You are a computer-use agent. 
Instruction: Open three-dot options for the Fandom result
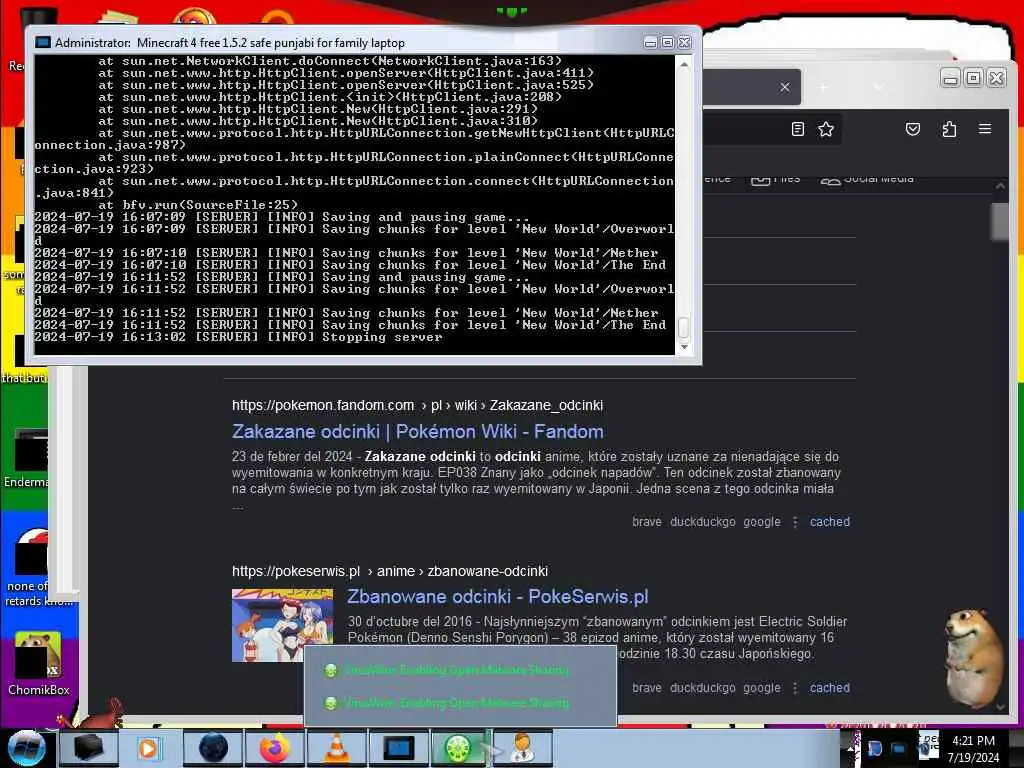pos(795,522)
